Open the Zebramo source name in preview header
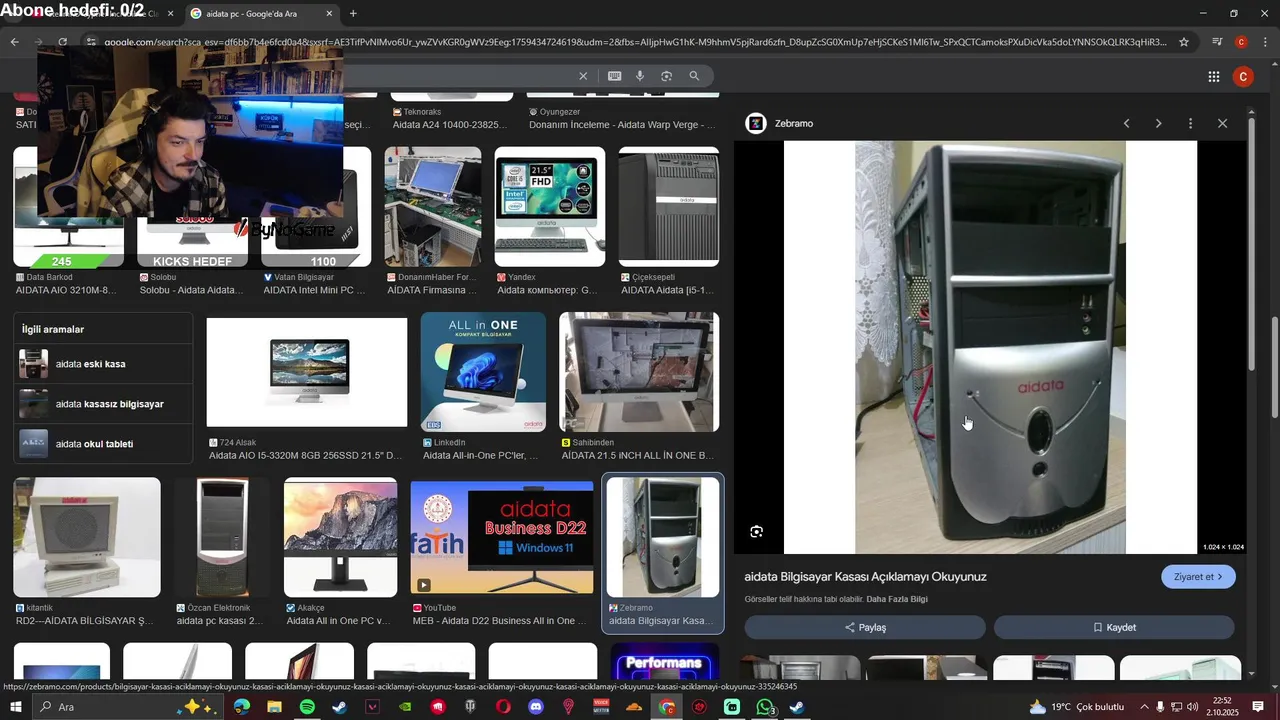 794,124
